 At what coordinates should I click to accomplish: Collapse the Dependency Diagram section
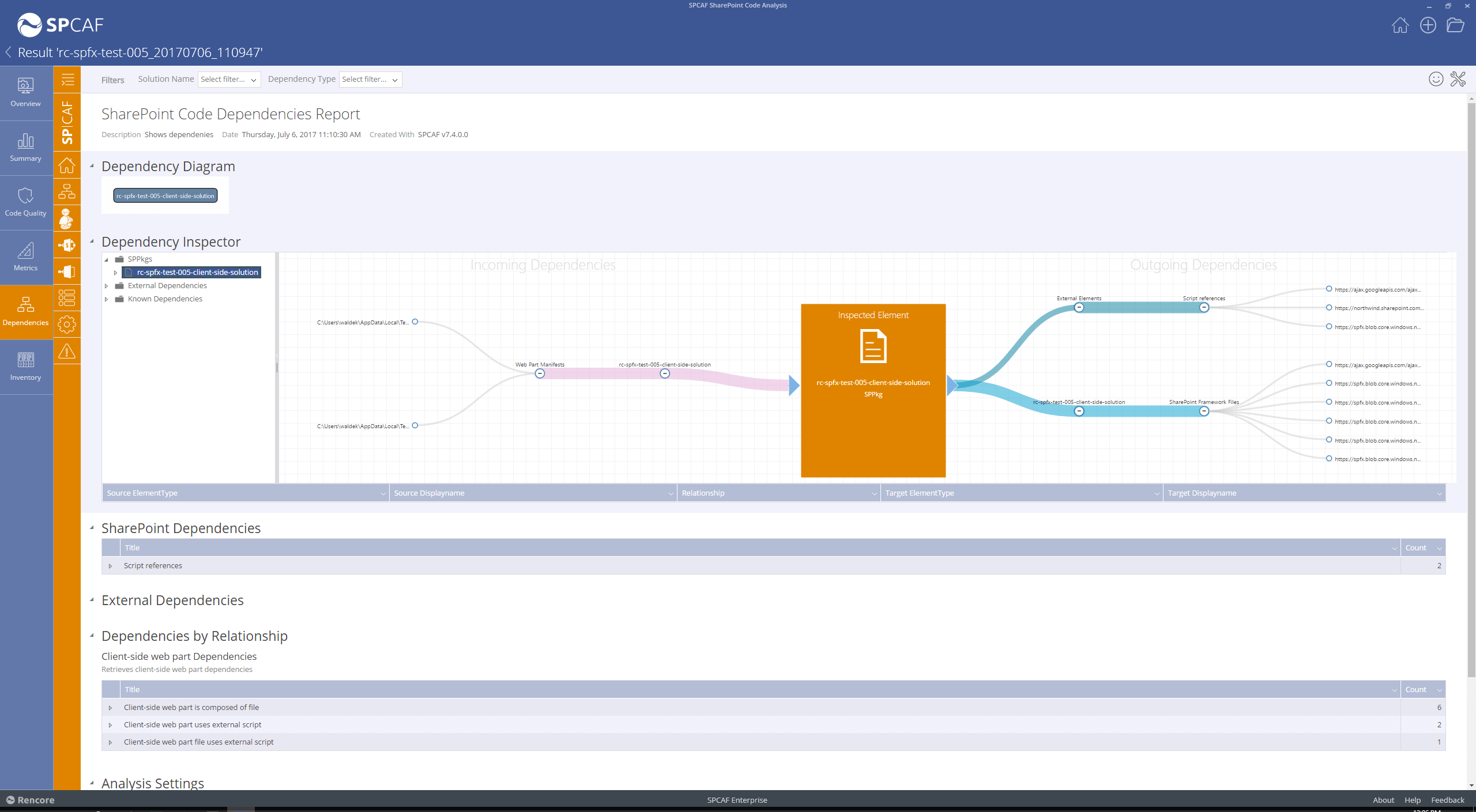92,166
